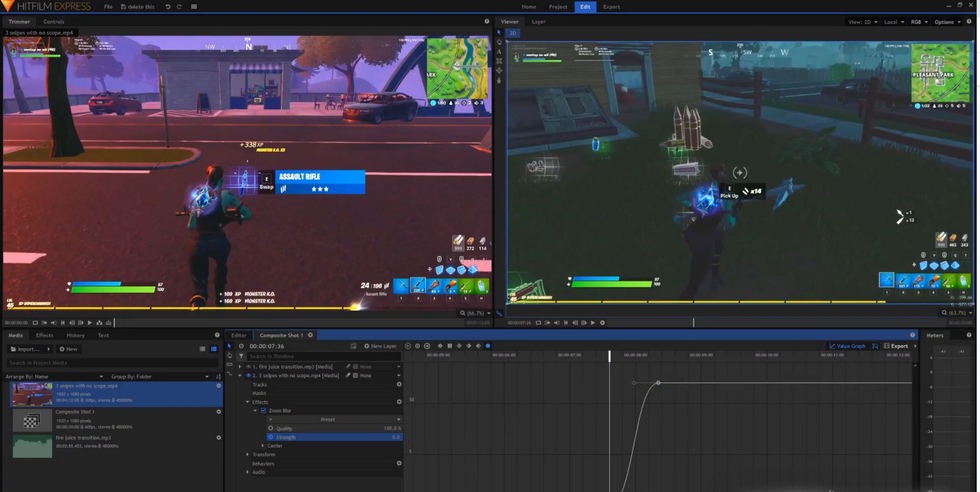Click the Search in Project Media field
Screen dimensions: 980x492
(112, 363)
